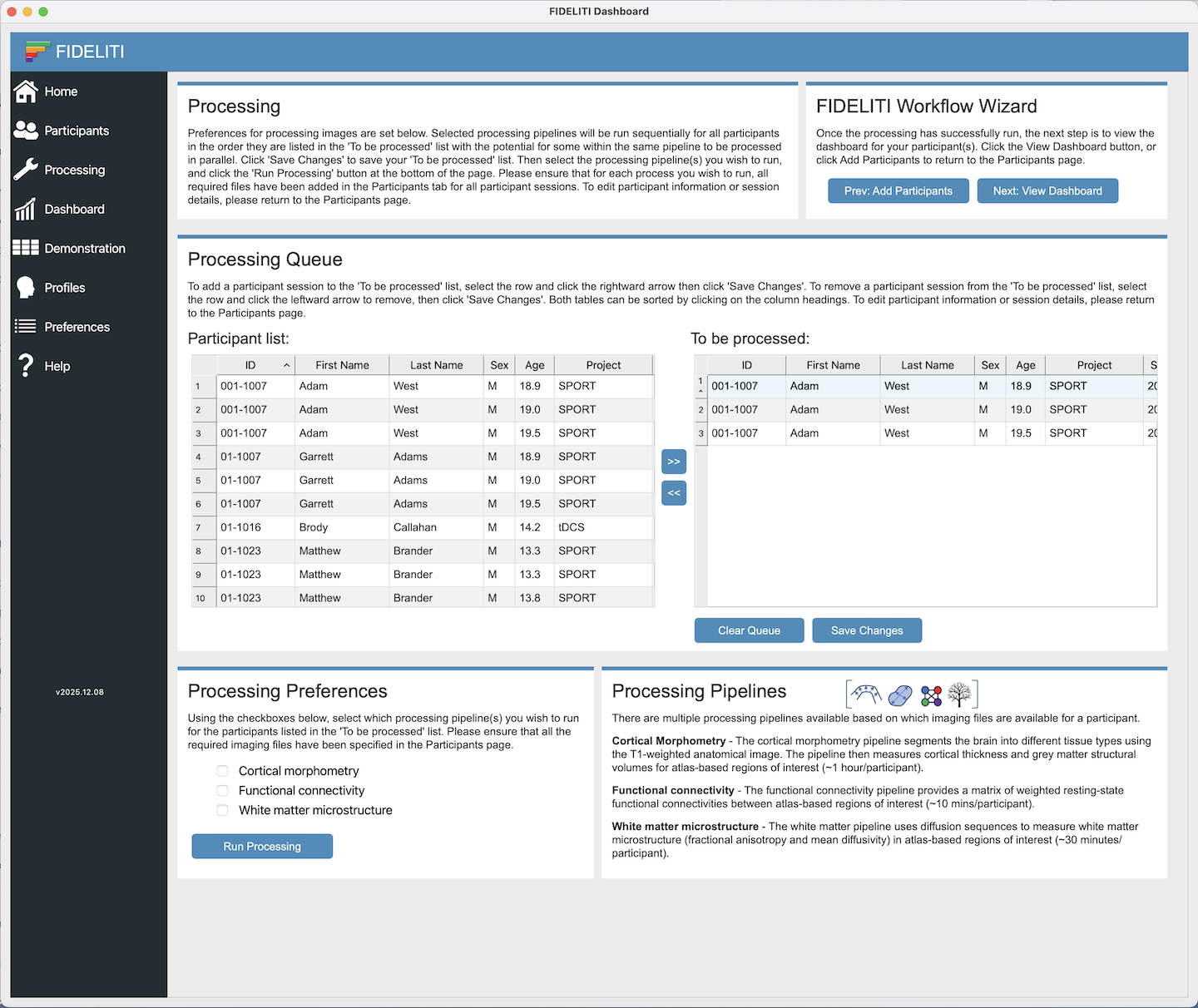The height and width of the screenshot is (1008, 1198).
Task: Click the Demonstration grid icon
Action: point(26,248)
